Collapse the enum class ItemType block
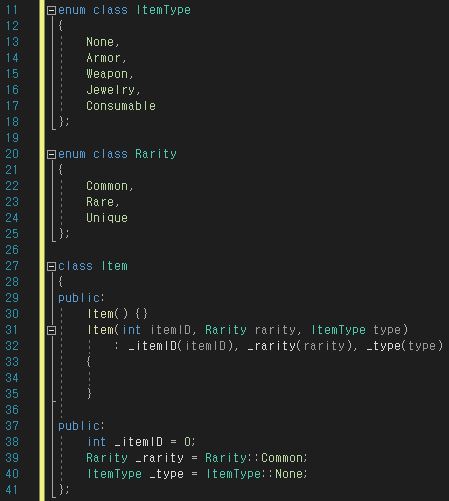449x501 pixels. click(x=51, y=11)
